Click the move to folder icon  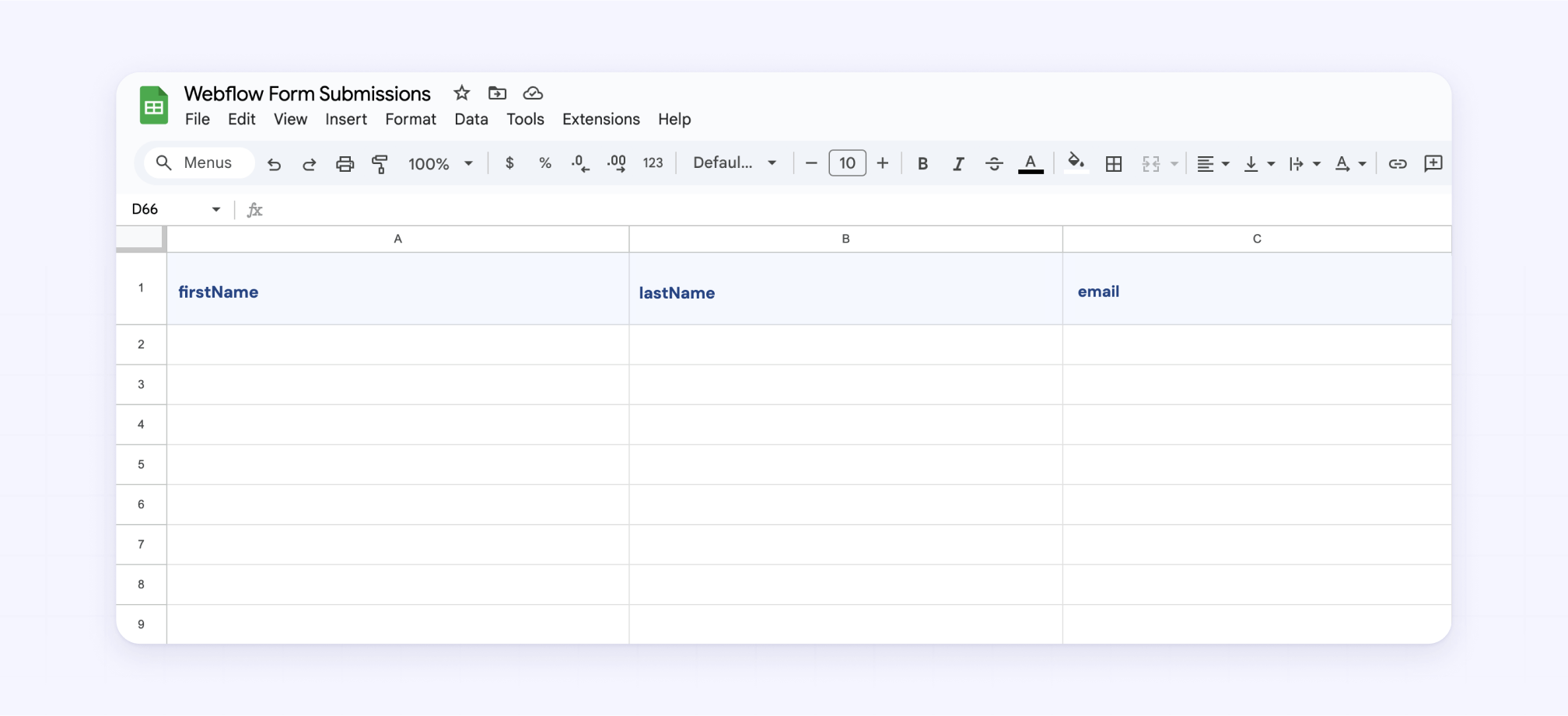pos(497,93)
